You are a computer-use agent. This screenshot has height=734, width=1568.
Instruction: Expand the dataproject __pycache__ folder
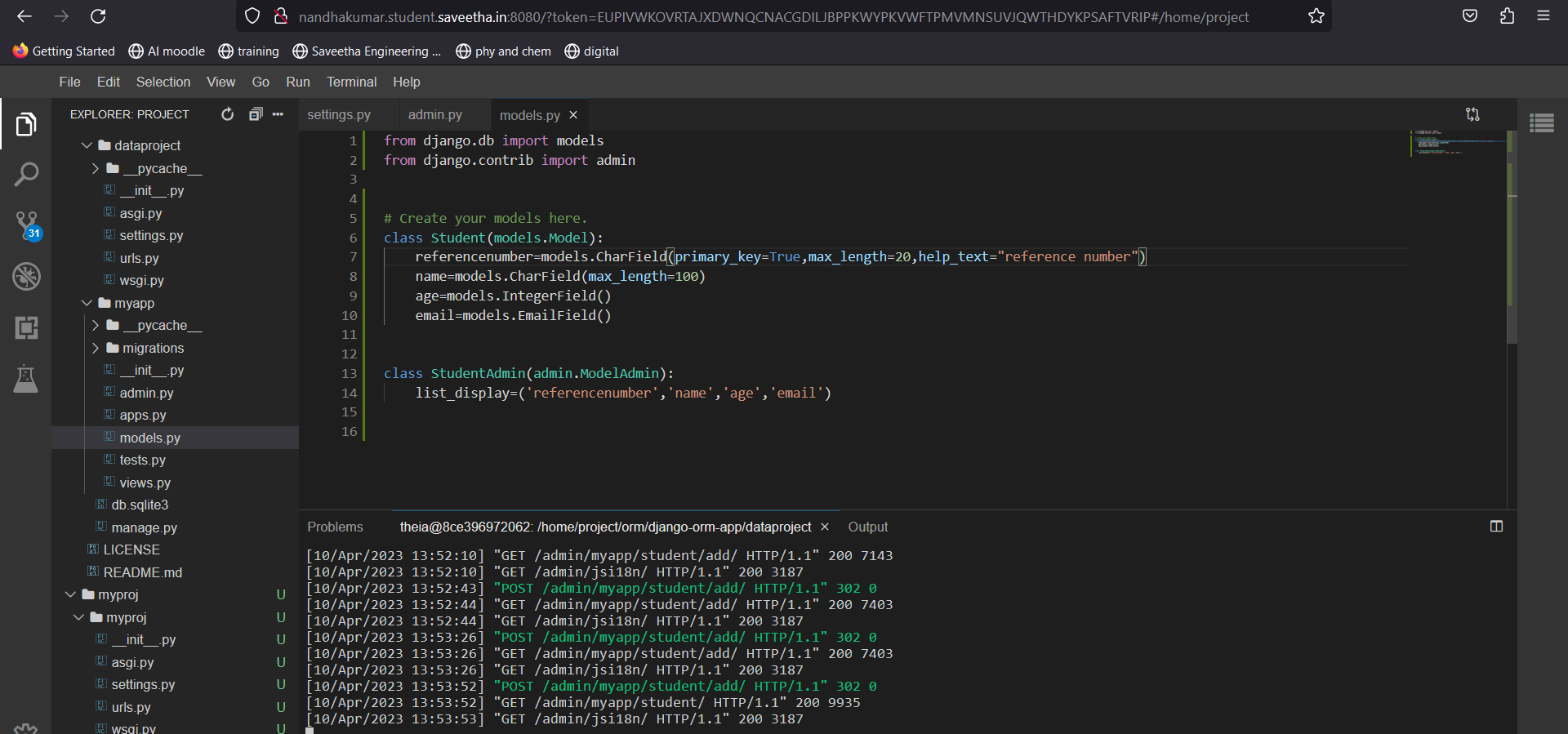click(96, 168)
